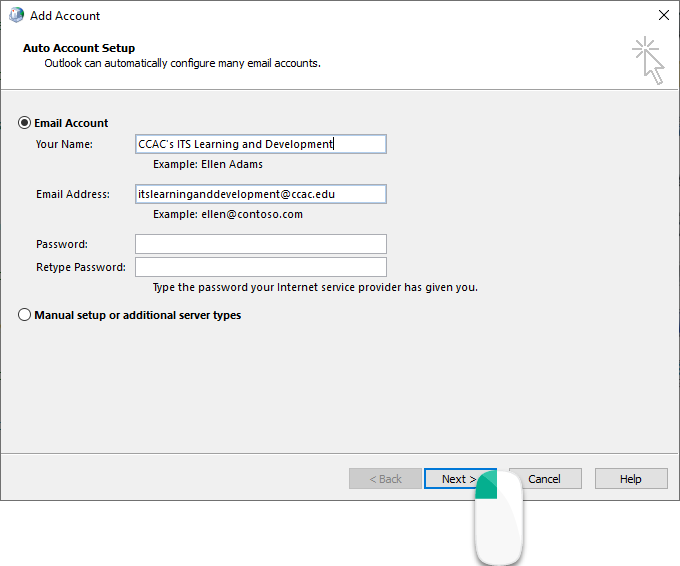This screenshot has width=680, height=566.
Task: Click the 'Password:' label
Action: (62, 244)
